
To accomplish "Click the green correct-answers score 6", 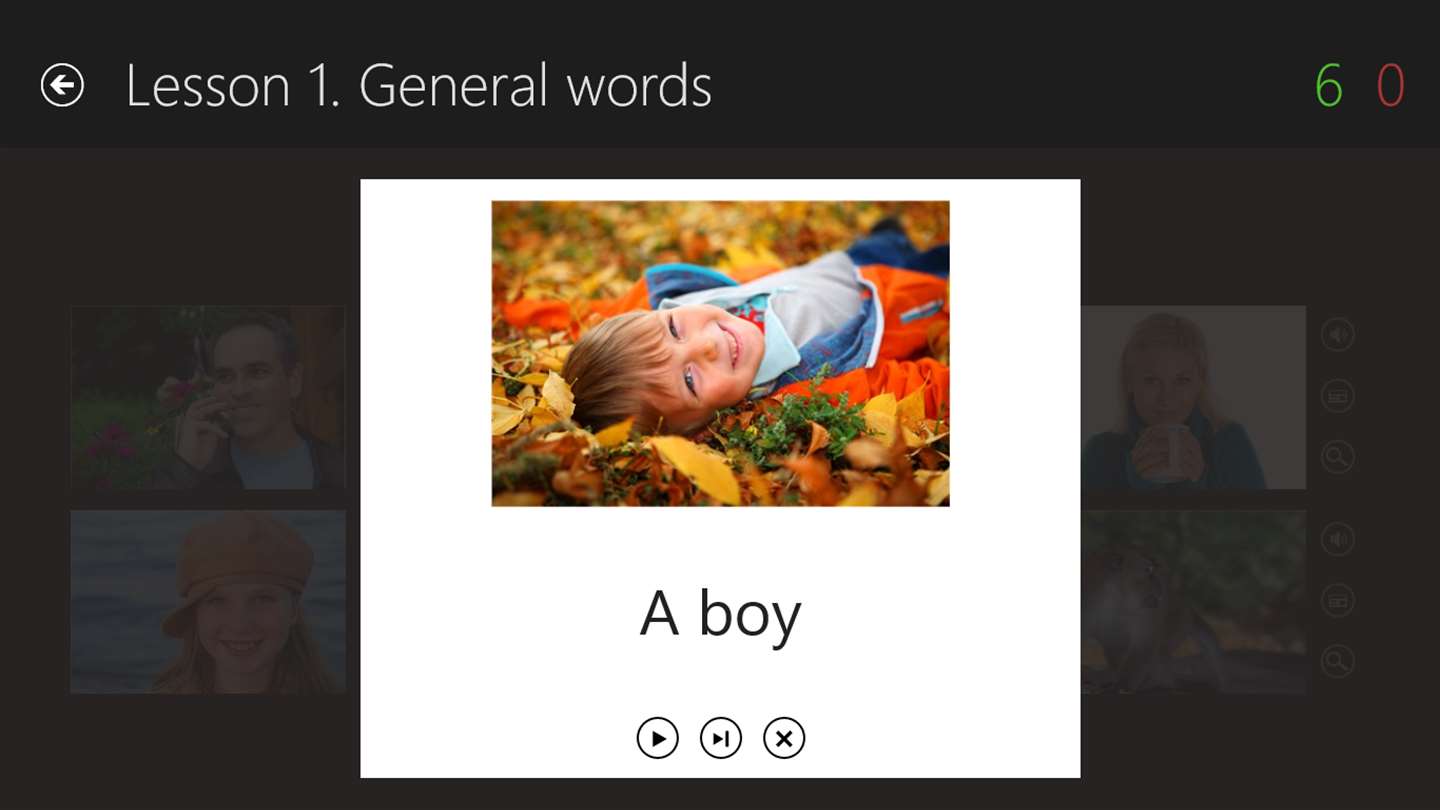I will click(1328, 86).
